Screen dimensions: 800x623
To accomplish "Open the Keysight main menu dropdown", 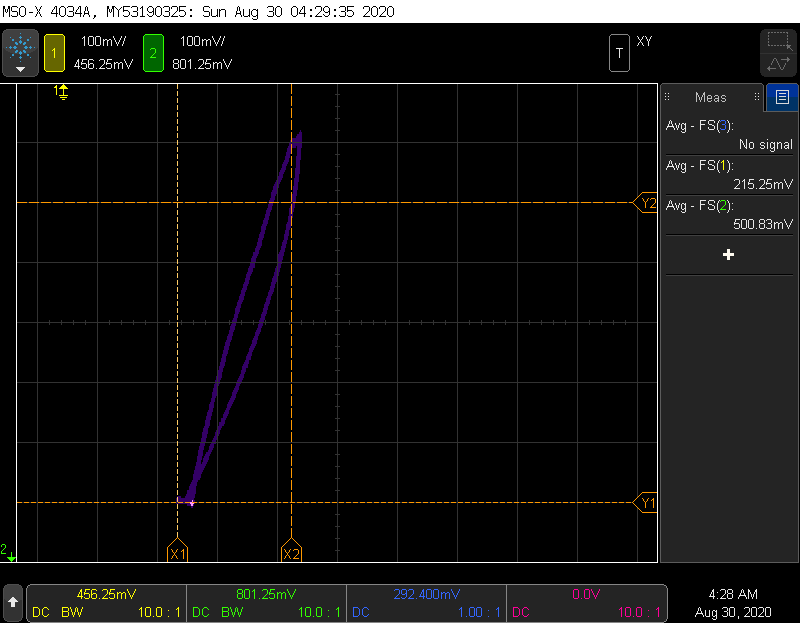I will click(x=20, y=53).
